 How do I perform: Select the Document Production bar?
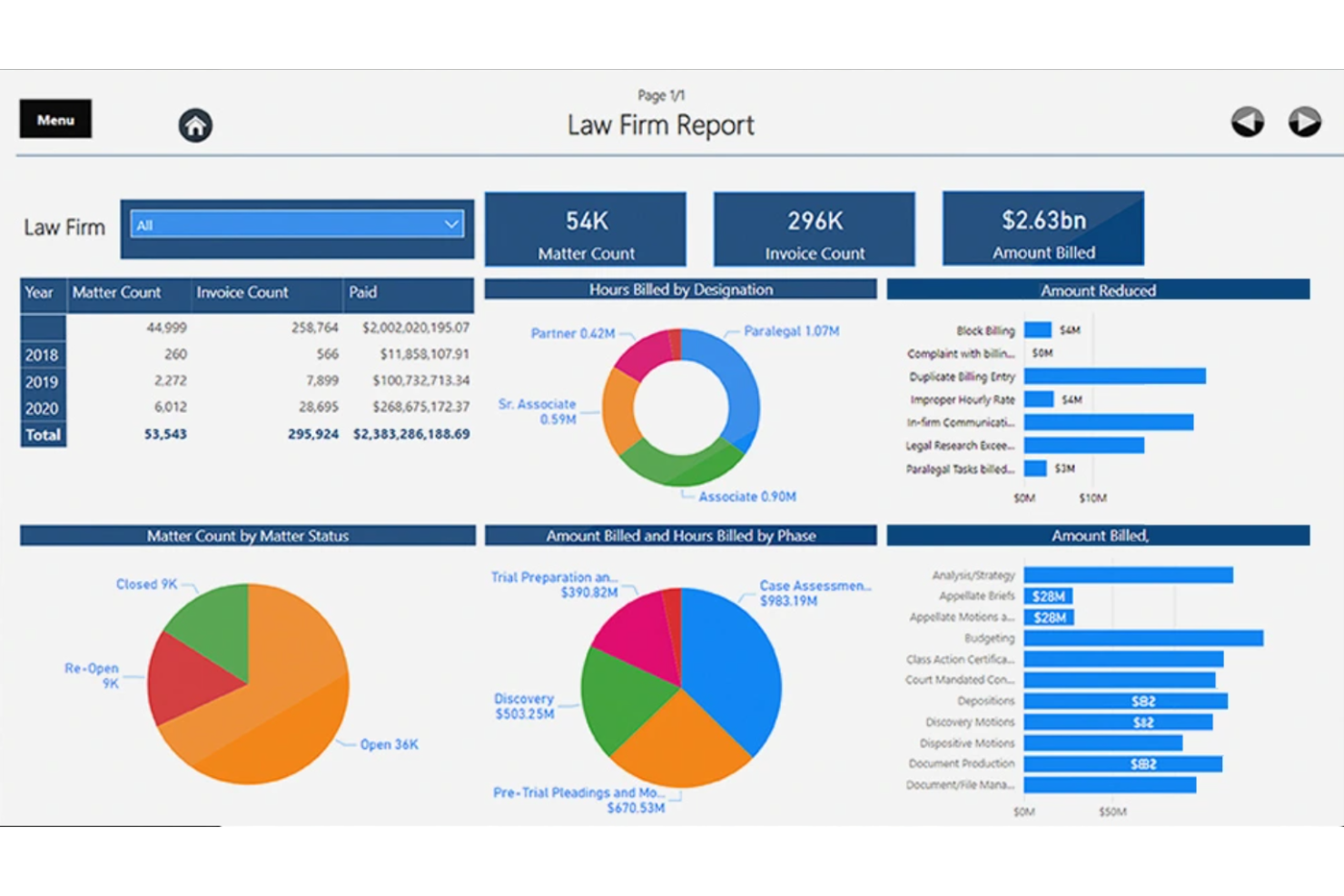(x=1123, y=764)
